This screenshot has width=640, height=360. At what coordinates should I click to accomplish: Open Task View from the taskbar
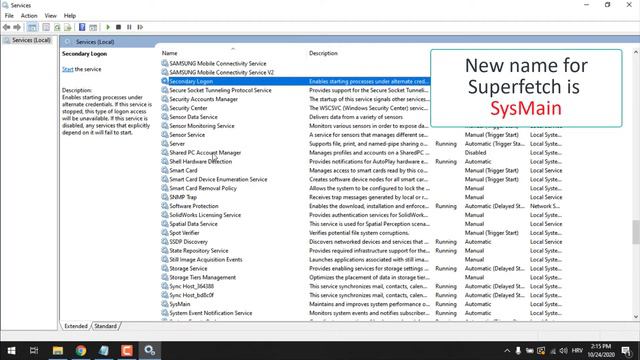tap(34, 351)
